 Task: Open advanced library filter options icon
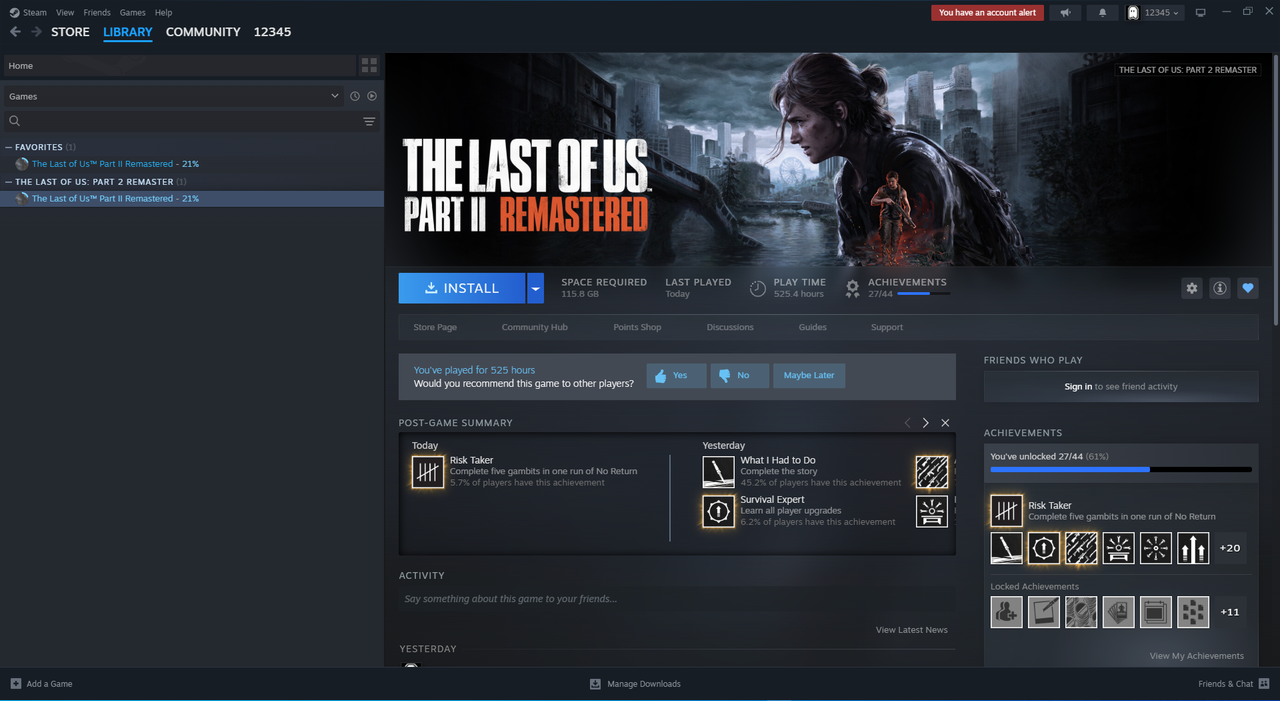click(x=369, y=121)
